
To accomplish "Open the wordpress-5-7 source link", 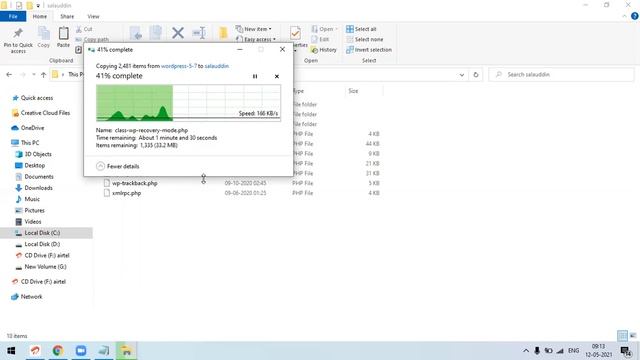I will pos(179,66).
